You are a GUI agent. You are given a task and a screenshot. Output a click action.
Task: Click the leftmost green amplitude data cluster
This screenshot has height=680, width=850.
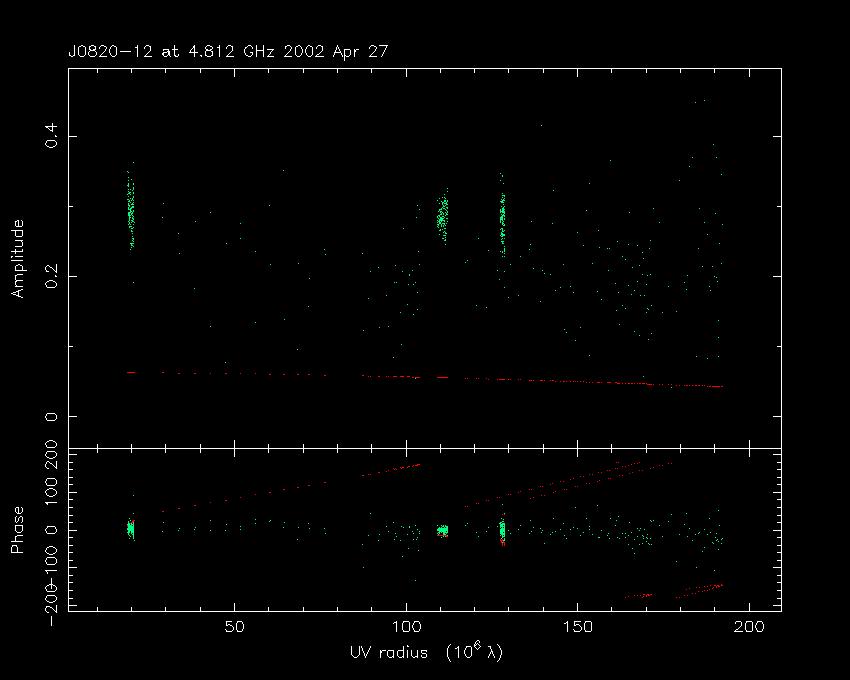(x=130, y=212)
